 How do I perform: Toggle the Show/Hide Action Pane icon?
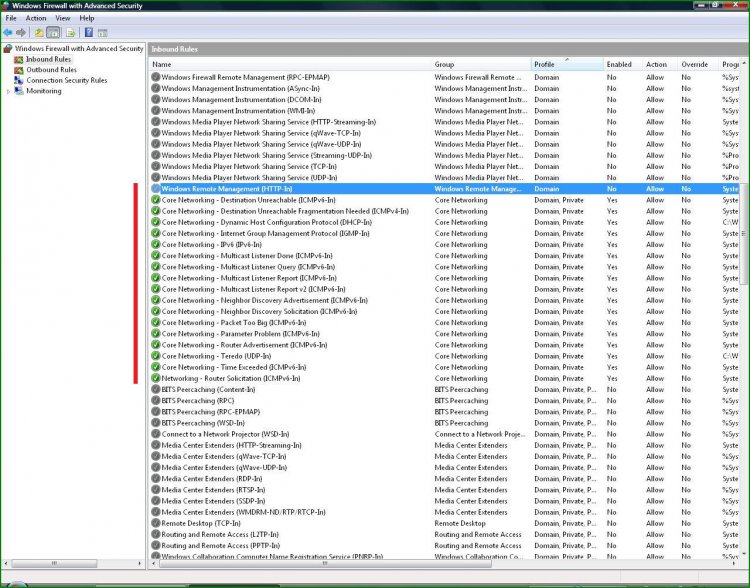click(x=102, y=33)
